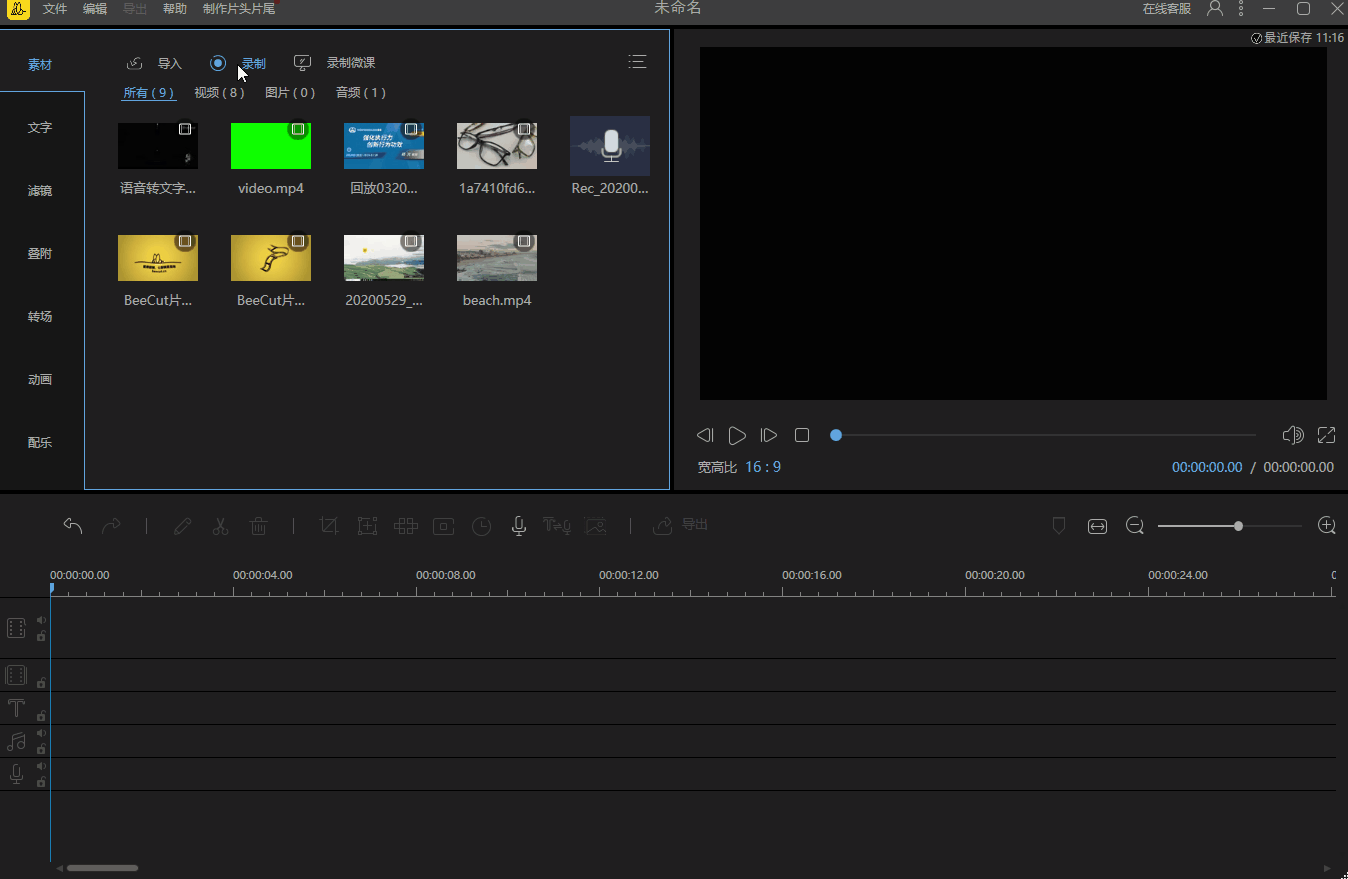Switch to 叠附 sidebar tab
The width and height of the screenshot is (1348, 879).
pyautogui.click(x=40, y=254)
